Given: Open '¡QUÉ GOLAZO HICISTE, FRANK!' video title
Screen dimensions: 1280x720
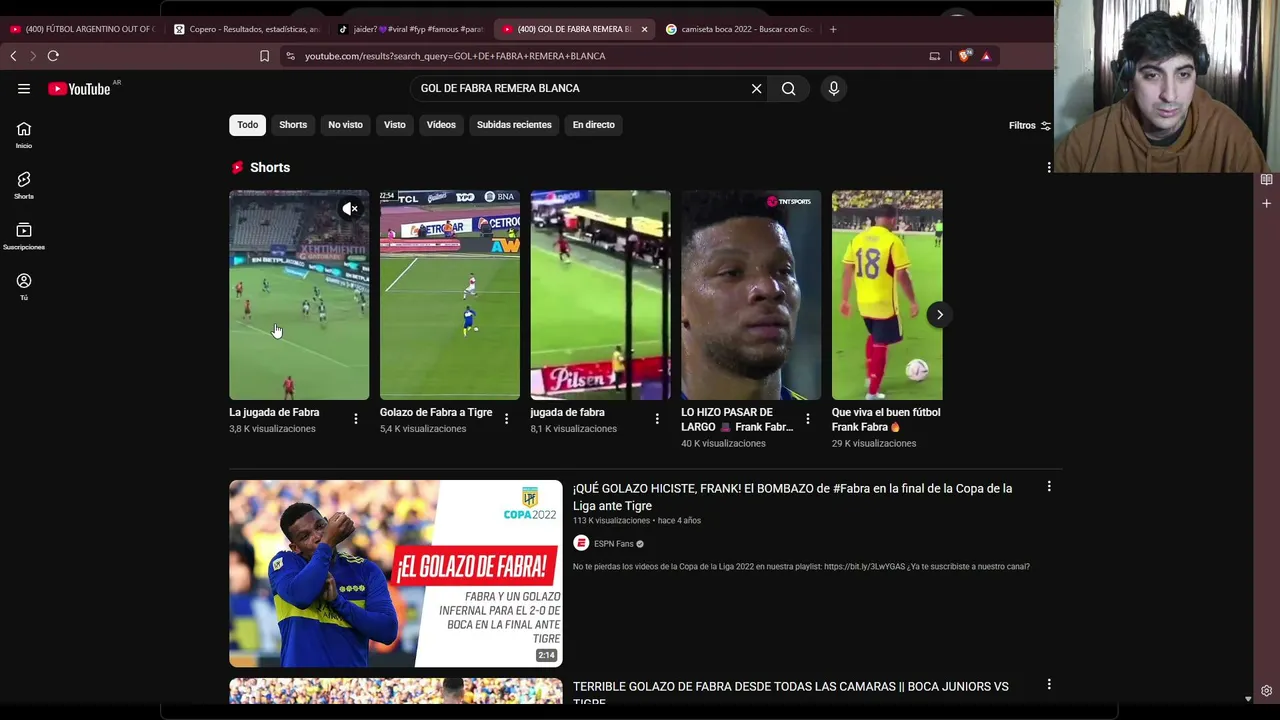Looking at the screenshot, I should coord(792,497).
